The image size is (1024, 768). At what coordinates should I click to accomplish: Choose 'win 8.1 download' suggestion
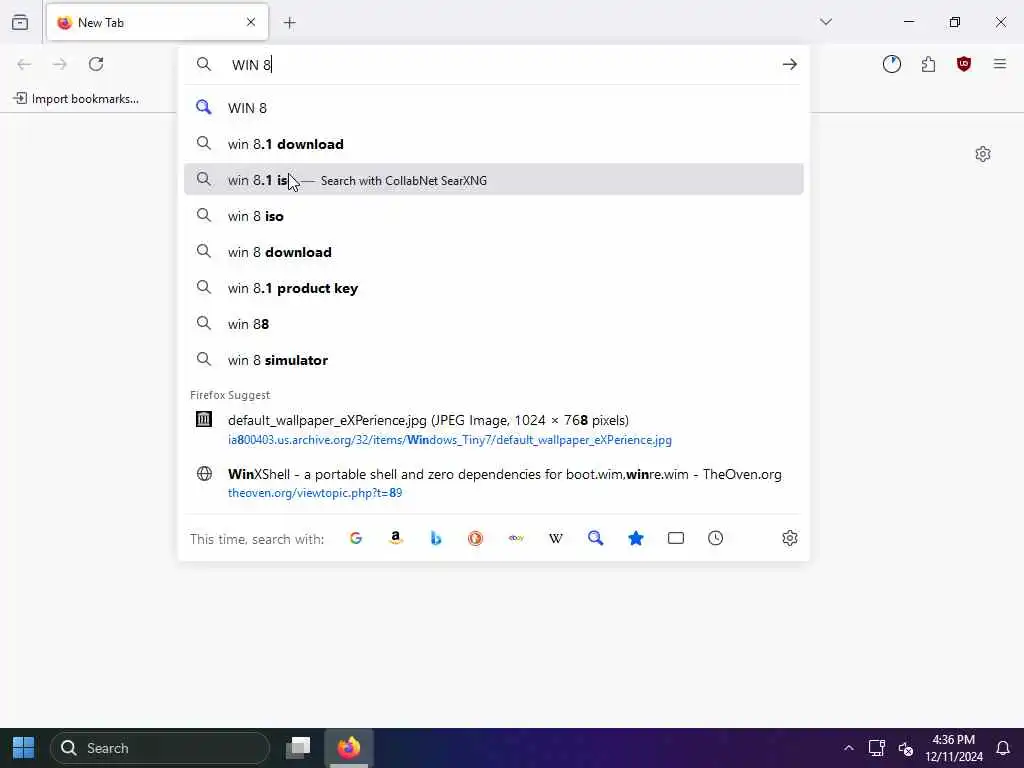pos(494,144)
